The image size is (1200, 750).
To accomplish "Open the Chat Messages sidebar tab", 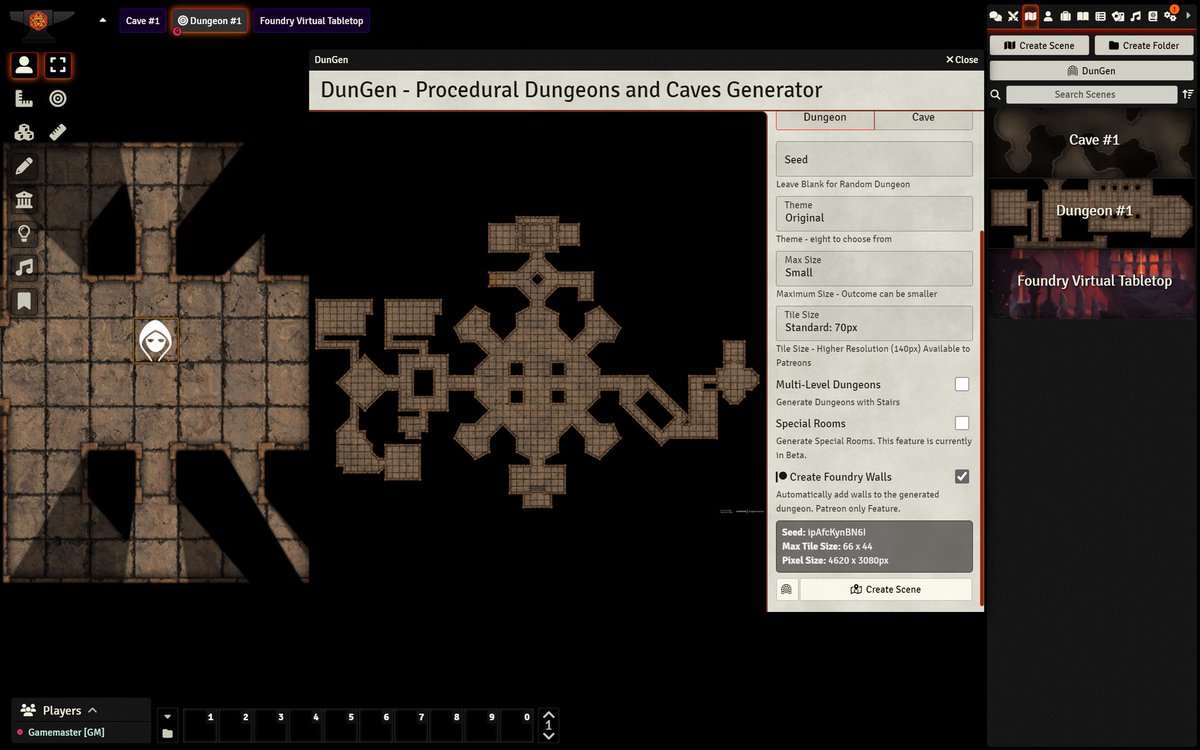I will click(995, 16).
